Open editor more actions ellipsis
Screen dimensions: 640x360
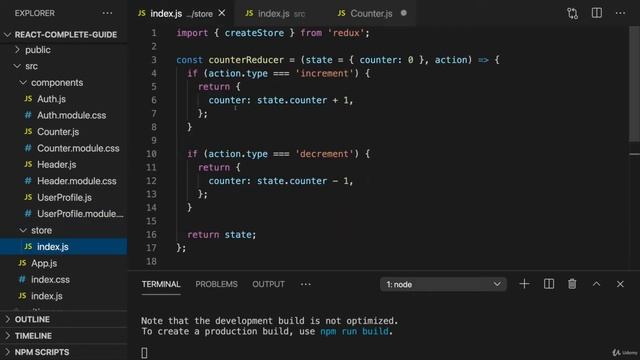click(x=620, y=13)
